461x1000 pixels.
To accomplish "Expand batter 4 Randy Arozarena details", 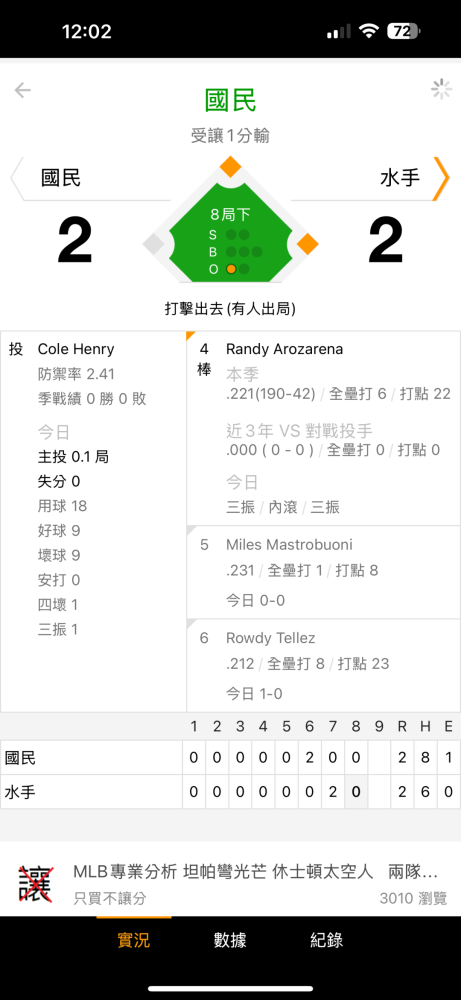I will 323,428.
